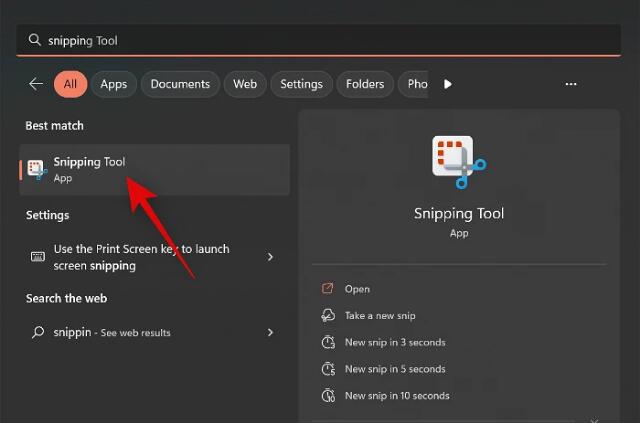
Task: Switch to the Web filter tab
Action: (x=245, y=84)
